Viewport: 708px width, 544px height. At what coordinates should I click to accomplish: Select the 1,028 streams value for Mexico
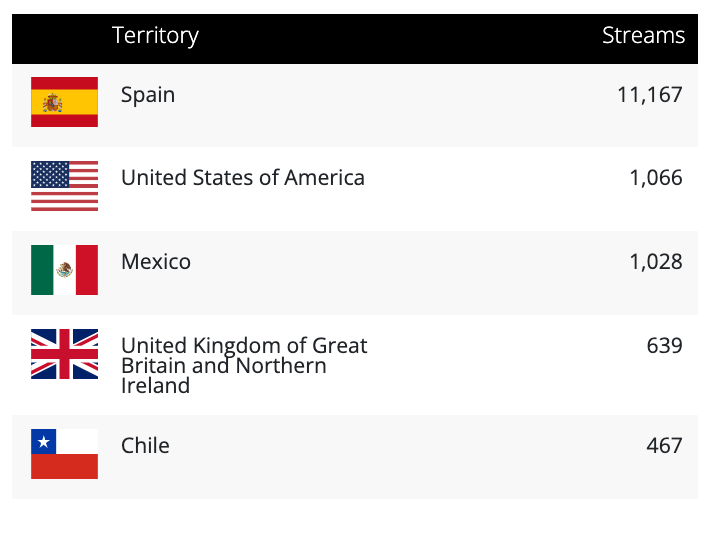pos(655,262)
